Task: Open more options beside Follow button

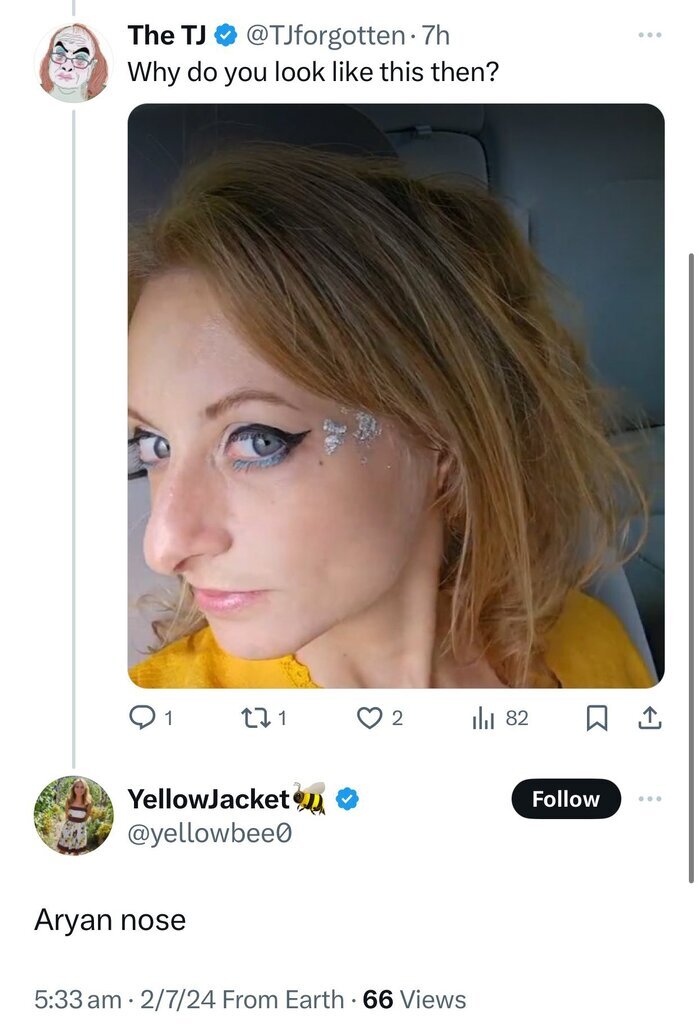Action: click(x=650, y=799)
